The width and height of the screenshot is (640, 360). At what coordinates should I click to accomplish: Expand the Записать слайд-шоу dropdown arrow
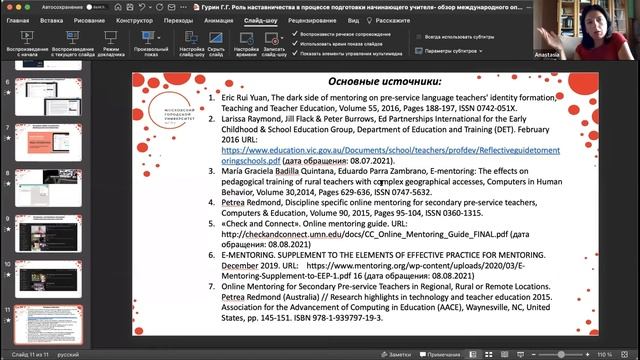pos(282,38)
